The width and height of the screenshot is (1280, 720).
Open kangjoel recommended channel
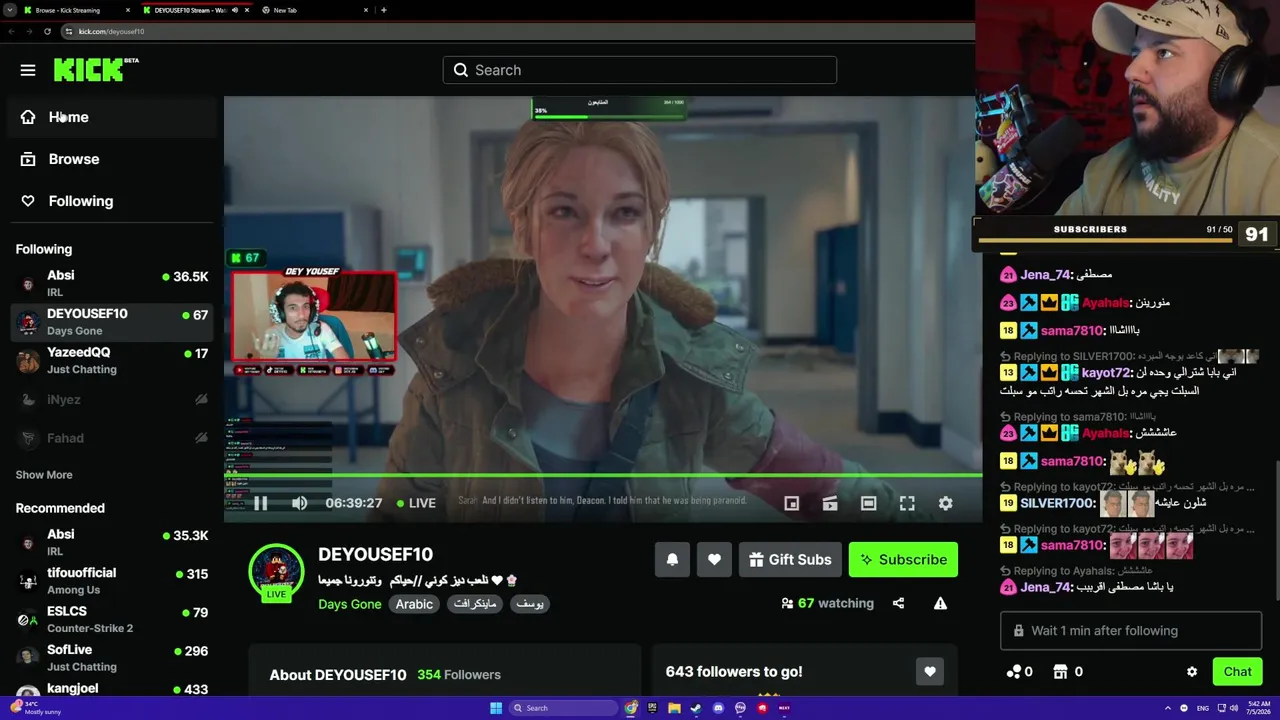[x=111, y=689]
